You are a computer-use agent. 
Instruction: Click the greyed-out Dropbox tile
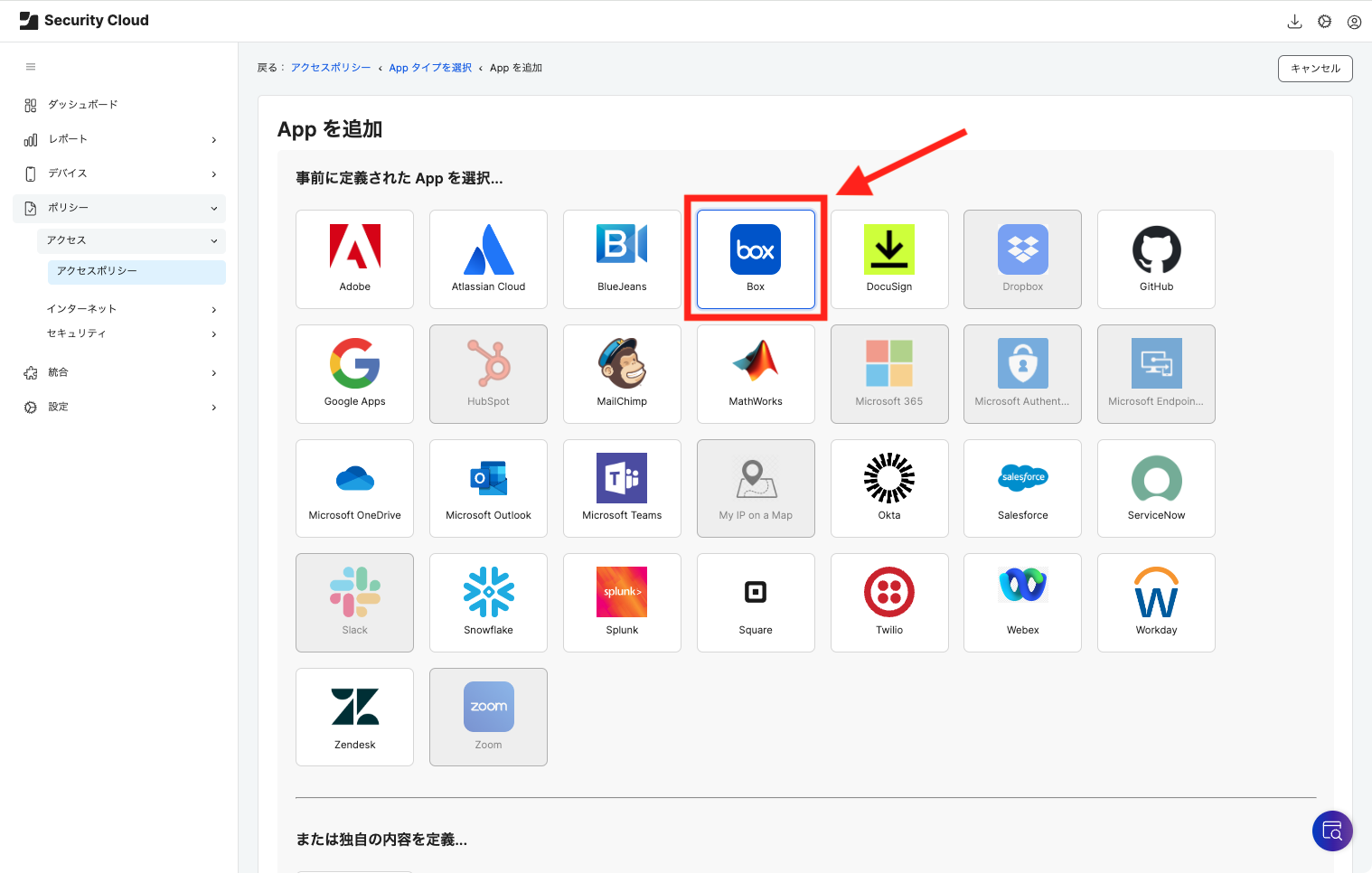click(1022, 259)
